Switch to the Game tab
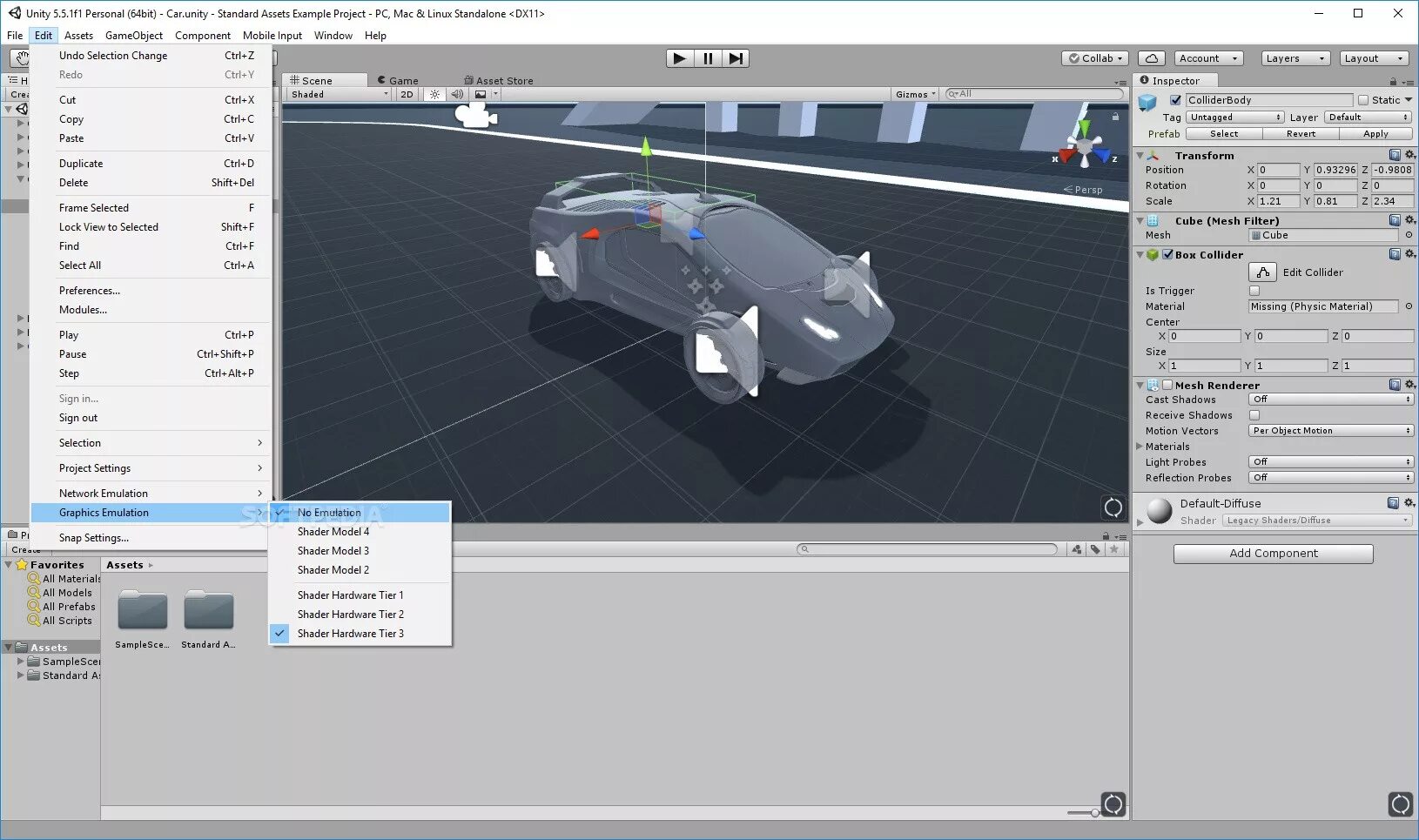 398,81
